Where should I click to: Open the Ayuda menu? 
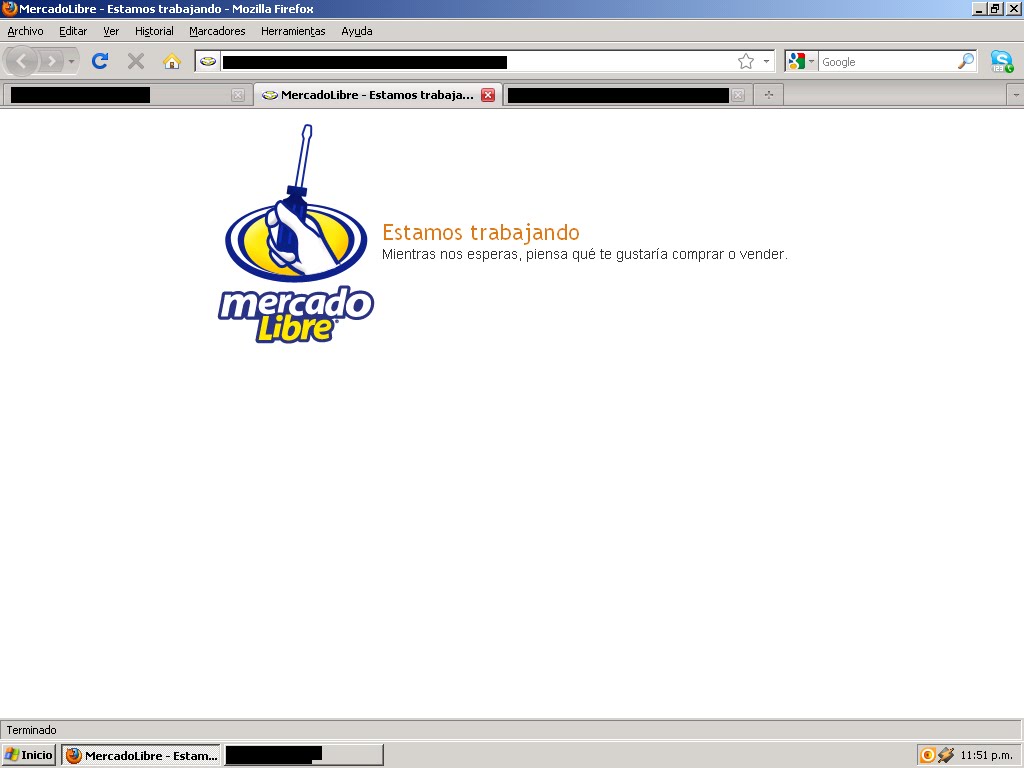357,31
